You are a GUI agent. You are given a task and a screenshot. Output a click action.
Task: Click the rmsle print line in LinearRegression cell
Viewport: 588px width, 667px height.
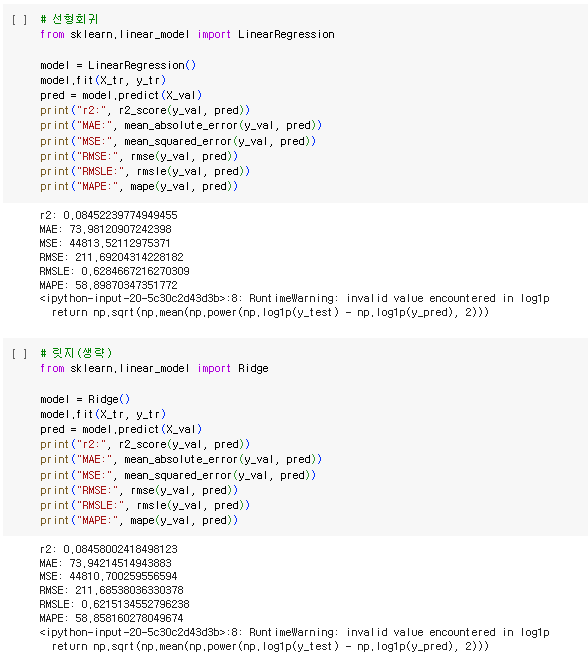[145, 171]
